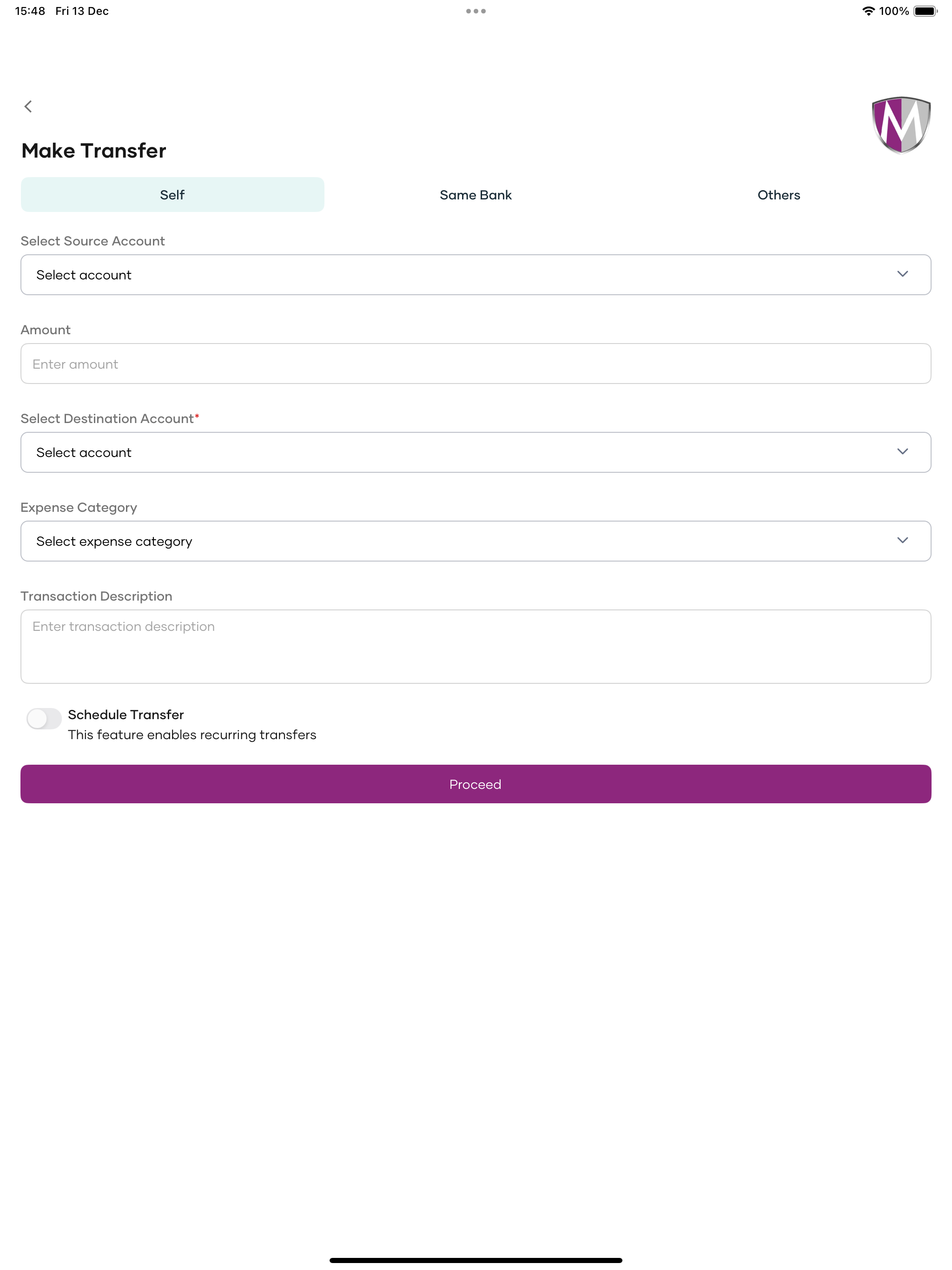Viewport: 952px width, 1270px height.
Task: Tap the purple M shield logo
Action: (901, 125)
